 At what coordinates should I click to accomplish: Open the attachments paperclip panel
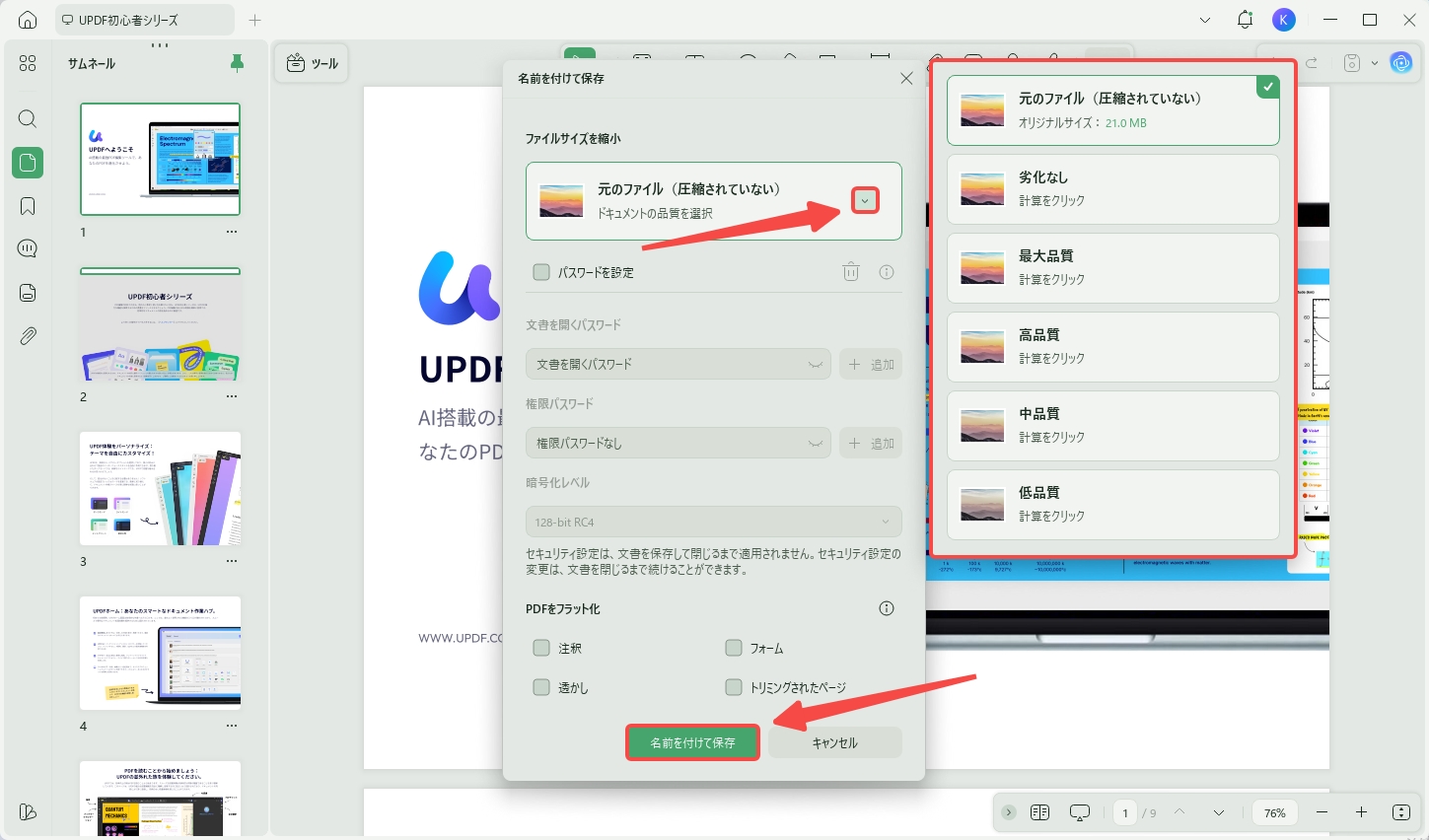click(28, 336)
